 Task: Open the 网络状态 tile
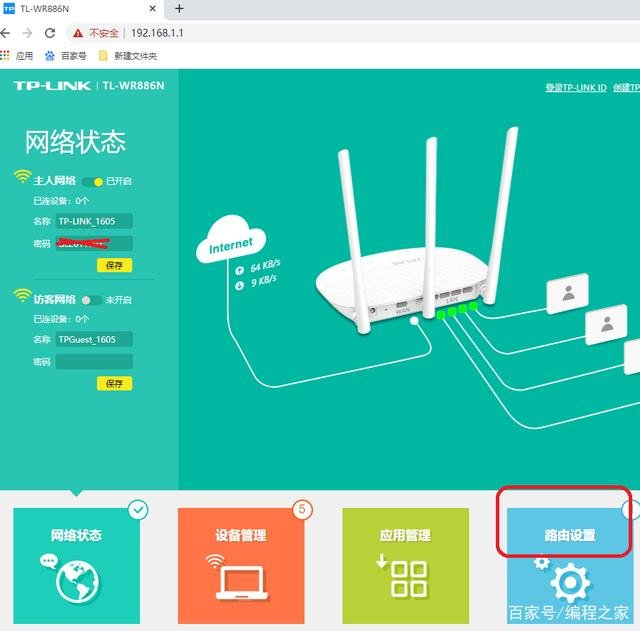pyautogui.click(x=76, y=566)
